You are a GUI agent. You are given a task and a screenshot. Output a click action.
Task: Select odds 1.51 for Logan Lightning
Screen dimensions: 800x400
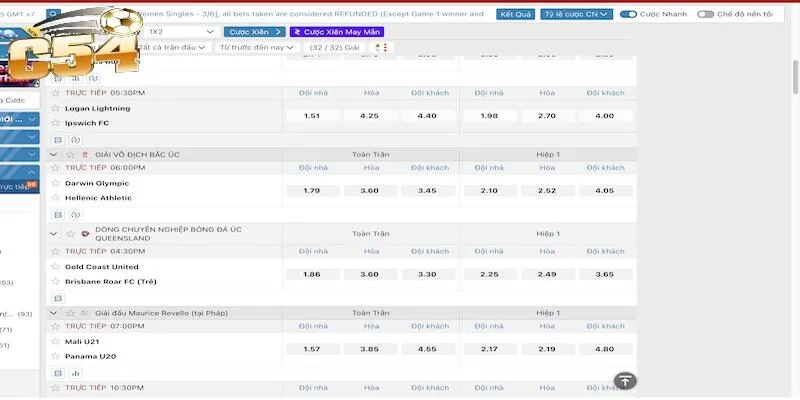point(311,116)
